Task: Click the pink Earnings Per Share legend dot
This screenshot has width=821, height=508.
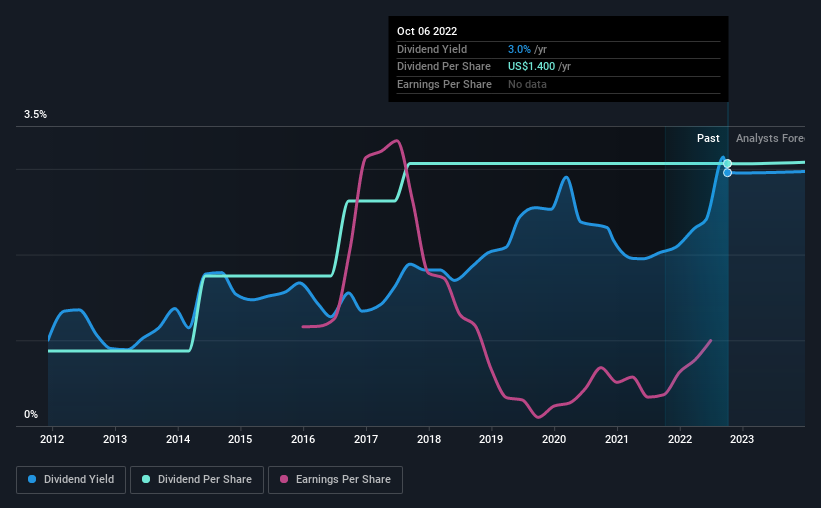Action: 284,479
